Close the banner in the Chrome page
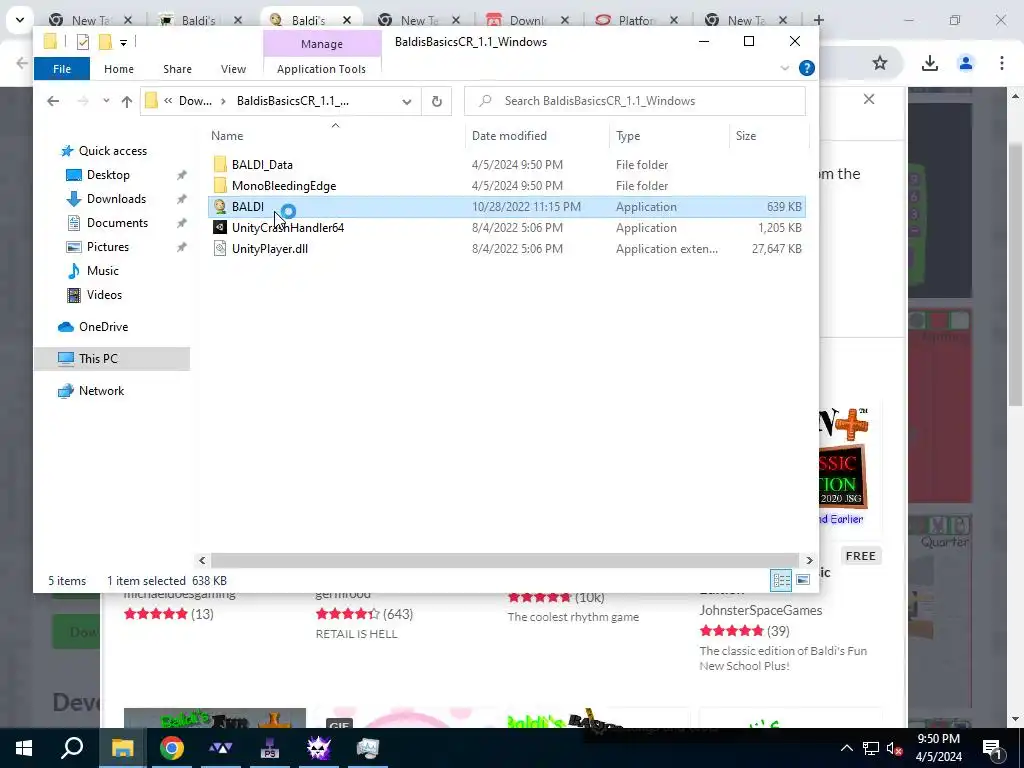Screen dimensions: 1024x768 click(869, 99)
